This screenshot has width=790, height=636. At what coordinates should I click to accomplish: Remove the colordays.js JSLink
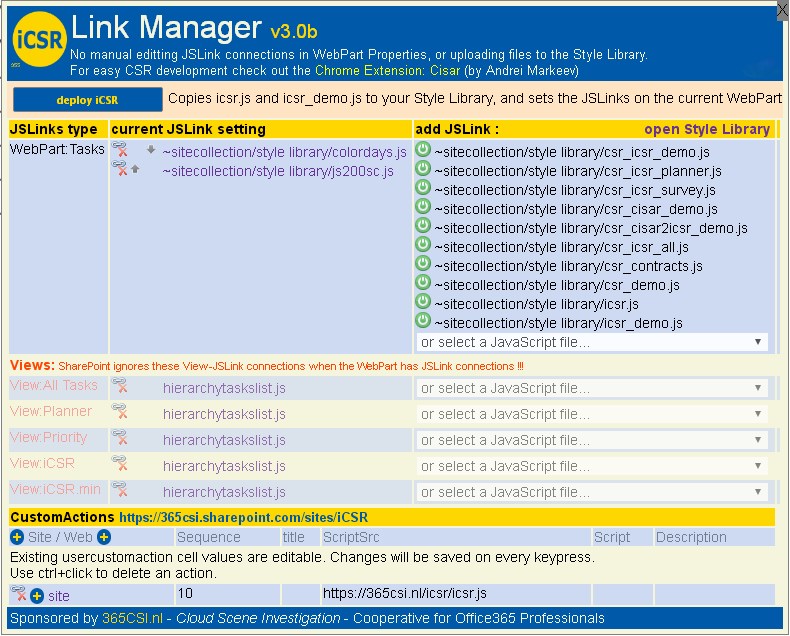(120, 149)
